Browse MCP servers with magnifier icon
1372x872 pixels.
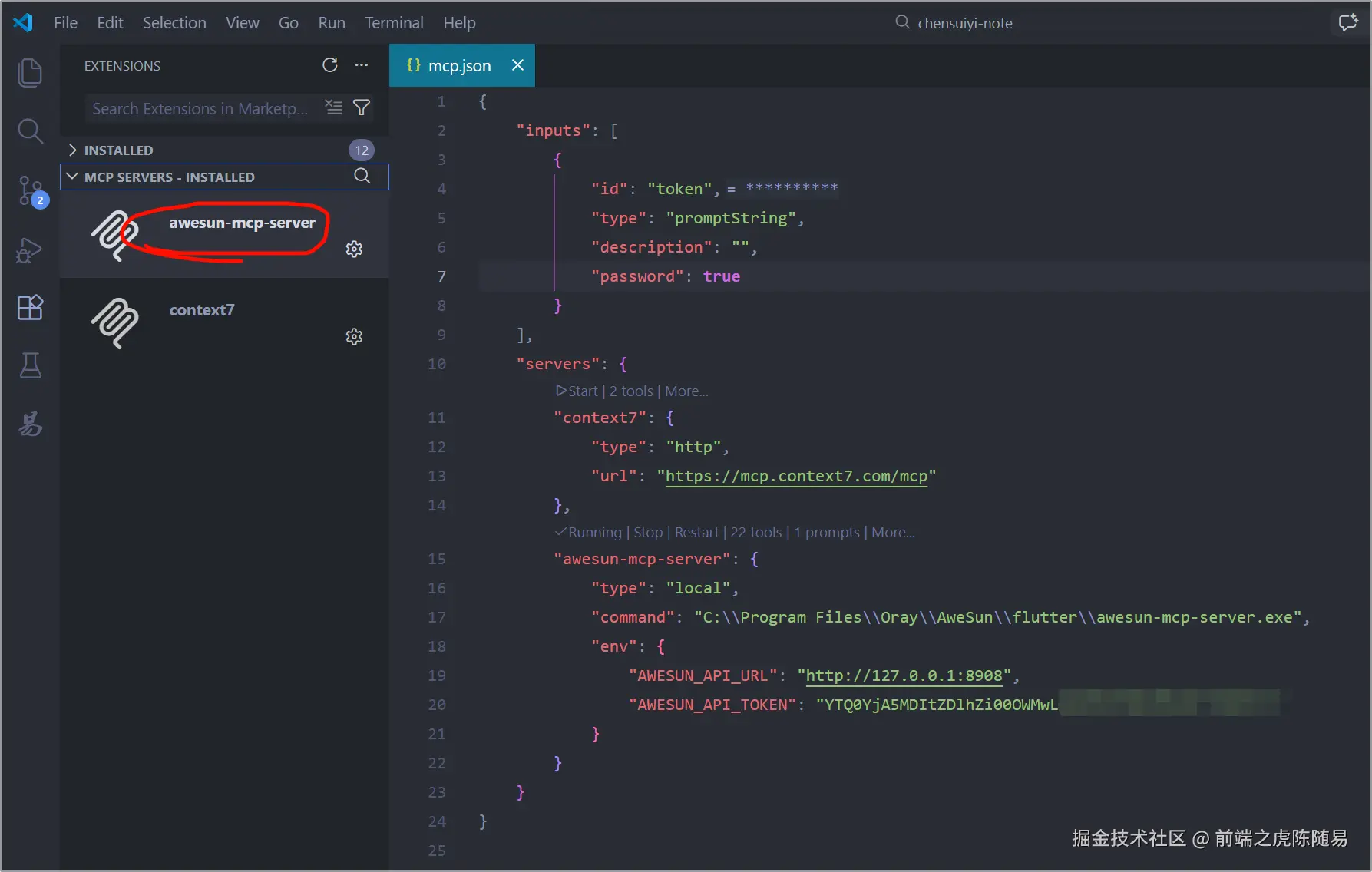pyautogui.click(x=362, y=176)
